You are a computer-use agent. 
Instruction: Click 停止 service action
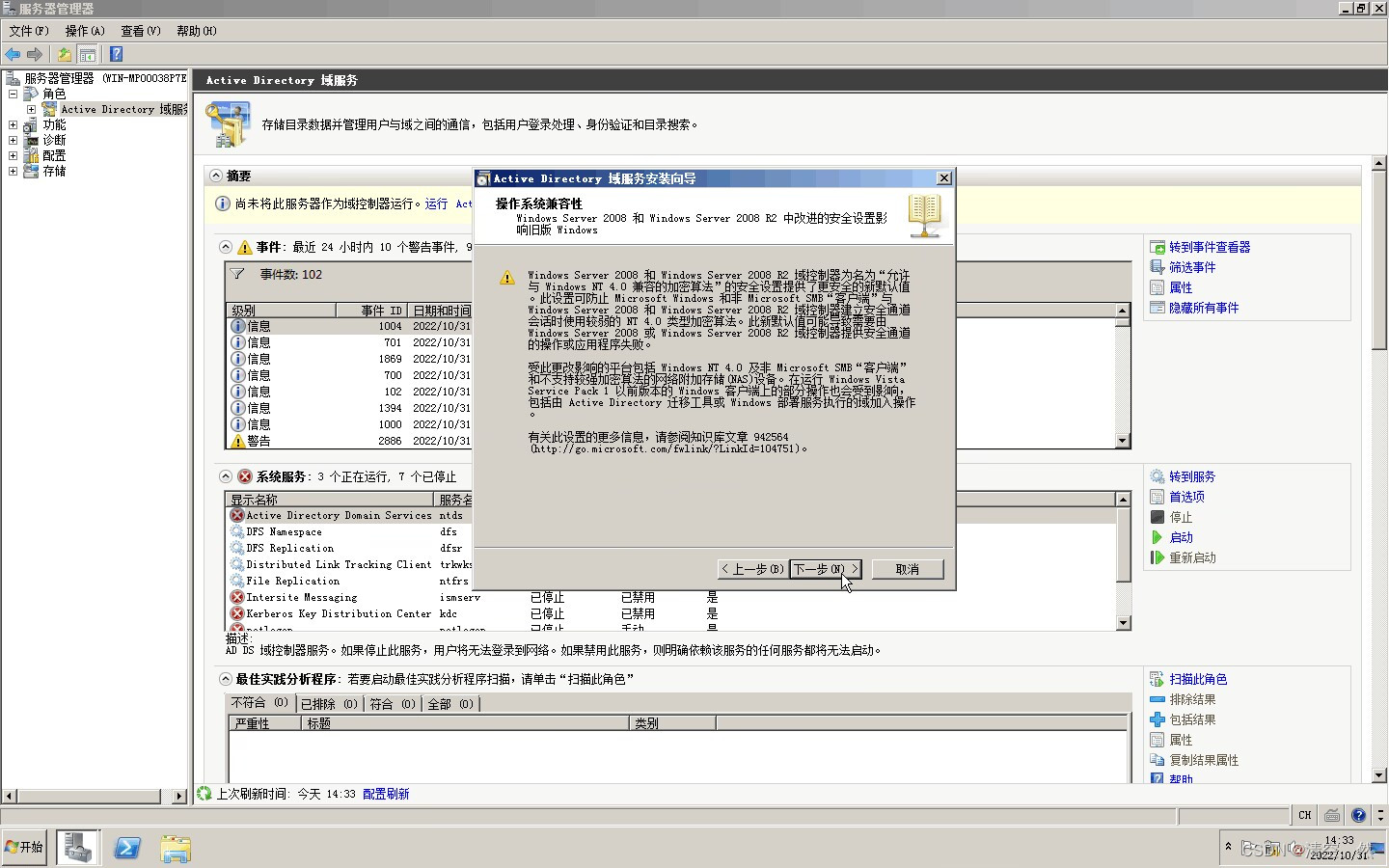pos(1181,517)
